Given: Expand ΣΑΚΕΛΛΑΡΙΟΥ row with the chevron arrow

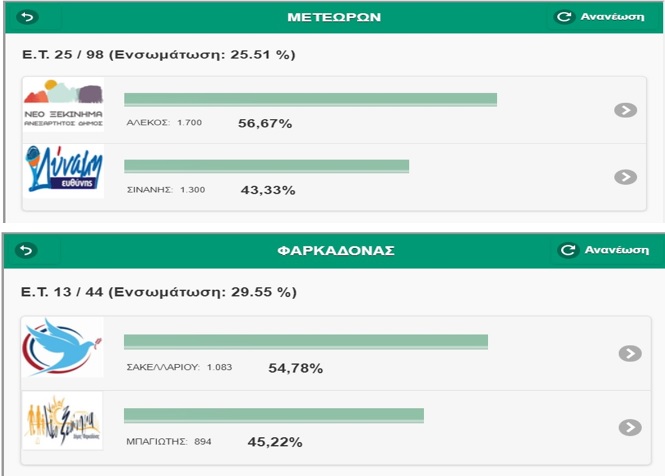Looking at the screenshot, I should click(x=630, y=353).
